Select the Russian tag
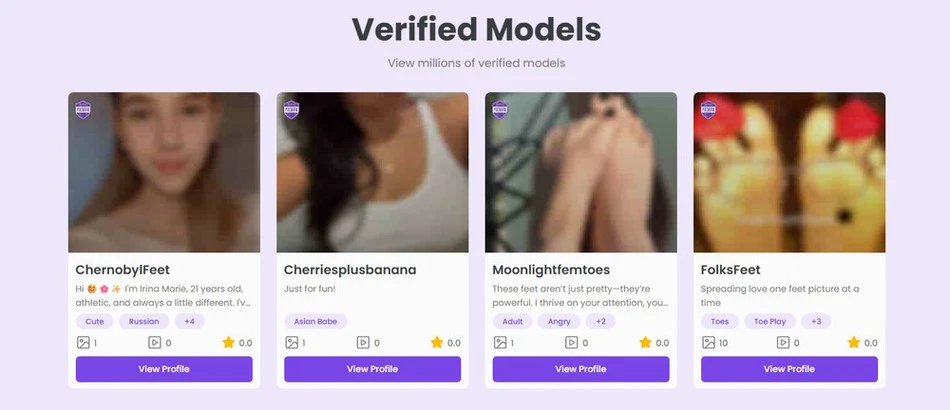The height and width of the screenshot is (410, 950). pyautogui.click(x=144, y=321)
